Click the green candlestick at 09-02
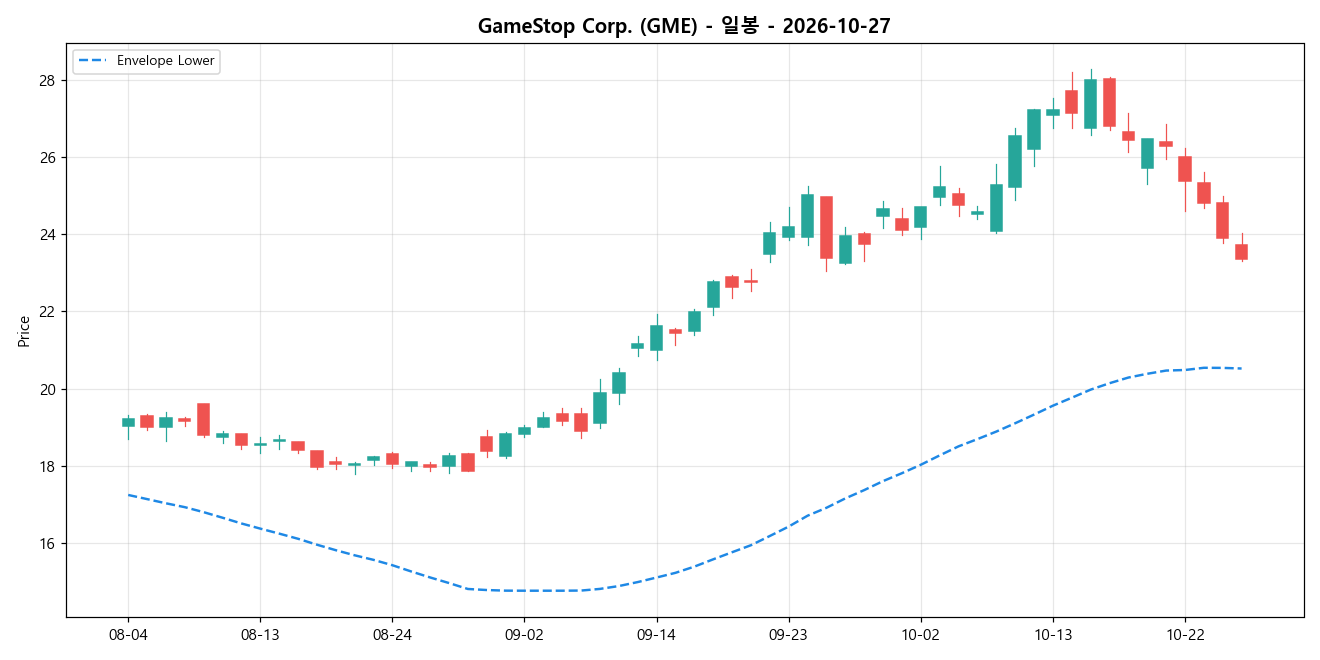 (524, 431)
